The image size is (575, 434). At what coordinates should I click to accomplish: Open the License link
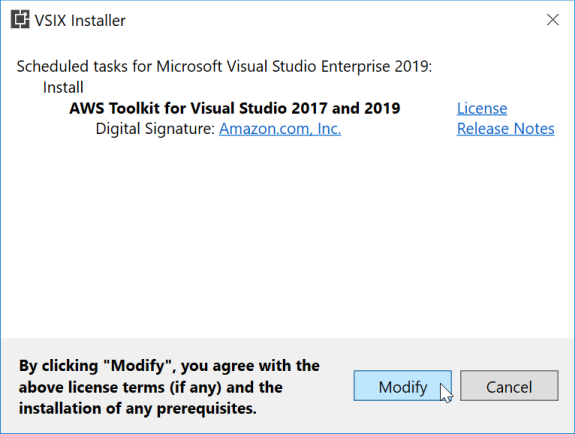[x=482, y=108]
